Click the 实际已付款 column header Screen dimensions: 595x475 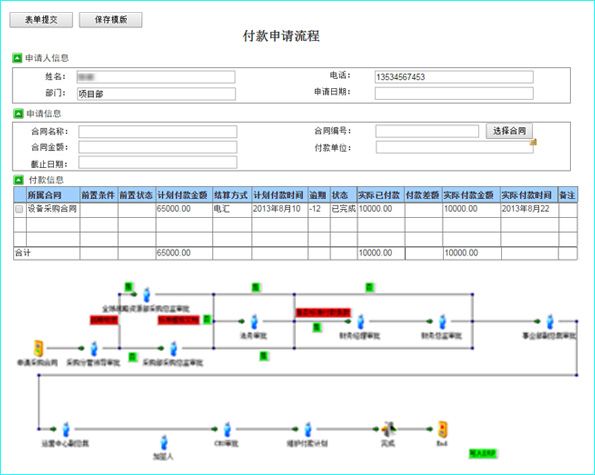[381, 195]
